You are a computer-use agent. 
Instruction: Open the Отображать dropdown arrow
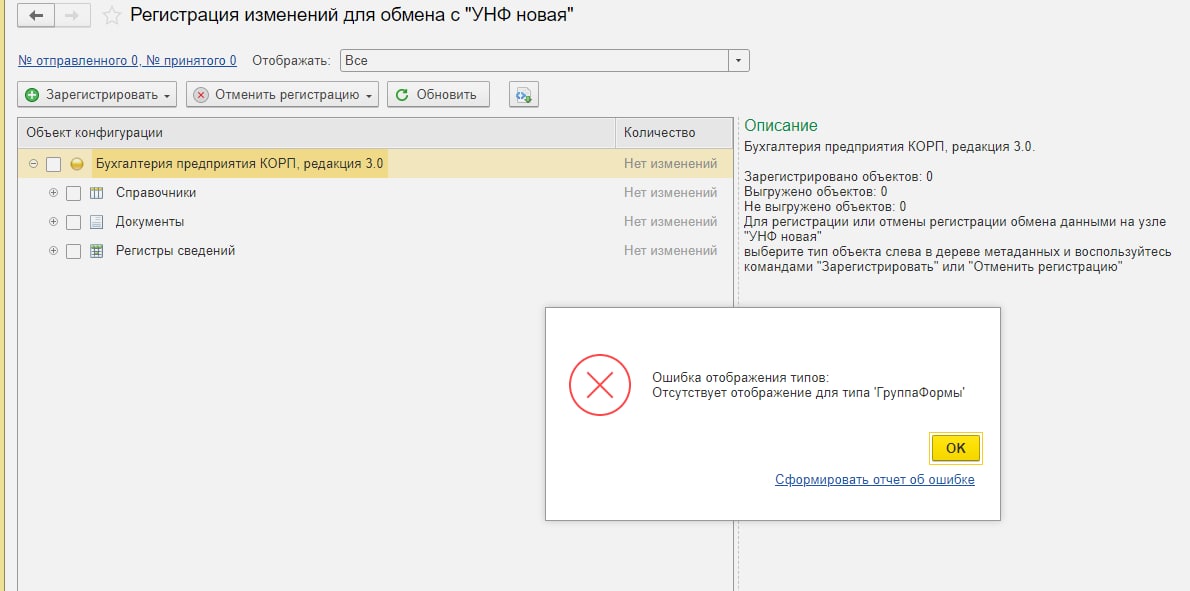coord(738,61)
